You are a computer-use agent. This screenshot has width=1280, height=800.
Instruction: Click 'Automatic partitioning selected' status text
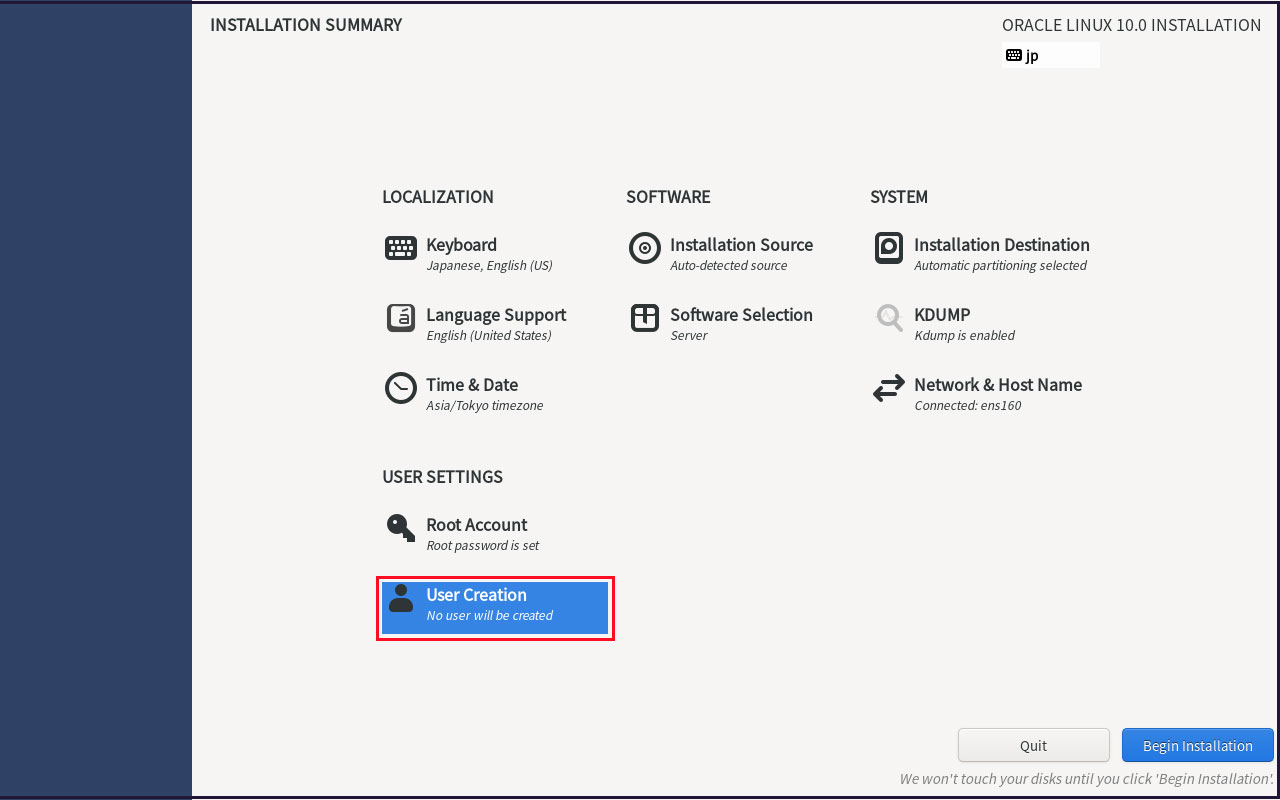pyautogui.click(x=1001, y=266)
